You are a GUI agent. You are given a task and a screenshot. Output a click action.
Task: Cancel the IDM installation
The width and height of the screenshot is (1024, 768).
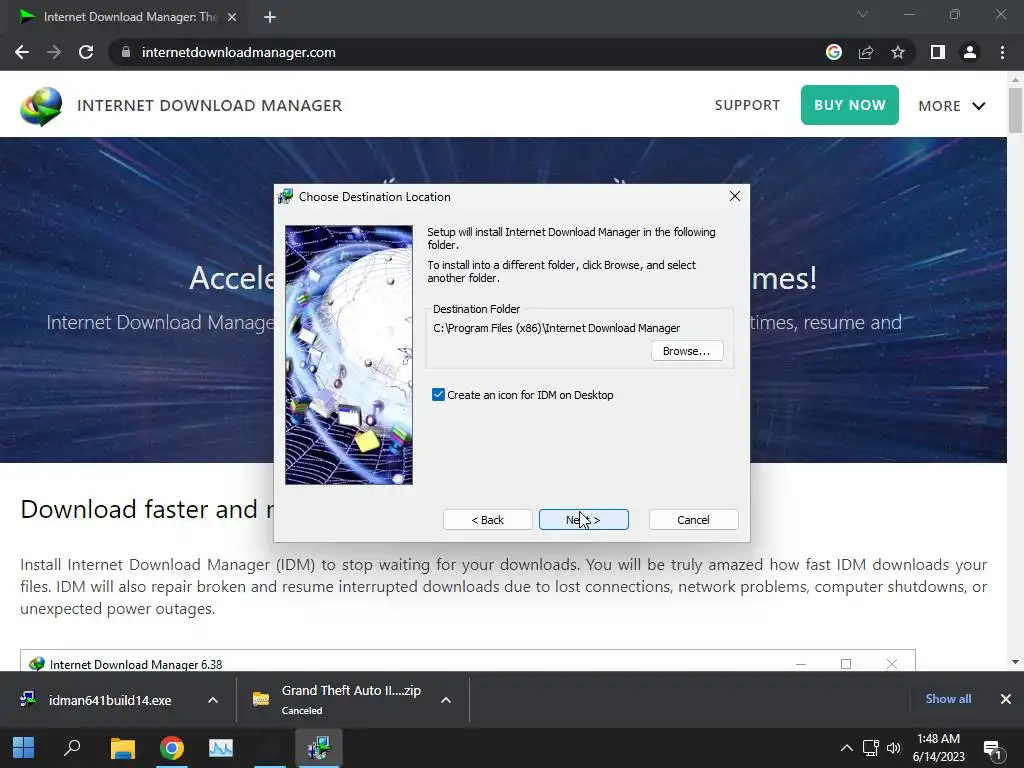point(693,520)
